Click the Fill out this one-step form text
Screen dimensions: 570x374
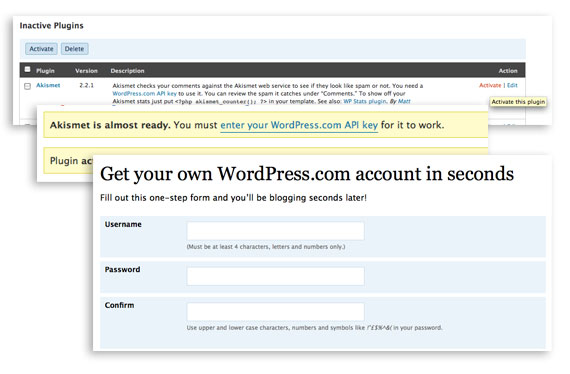pos(233,198)
